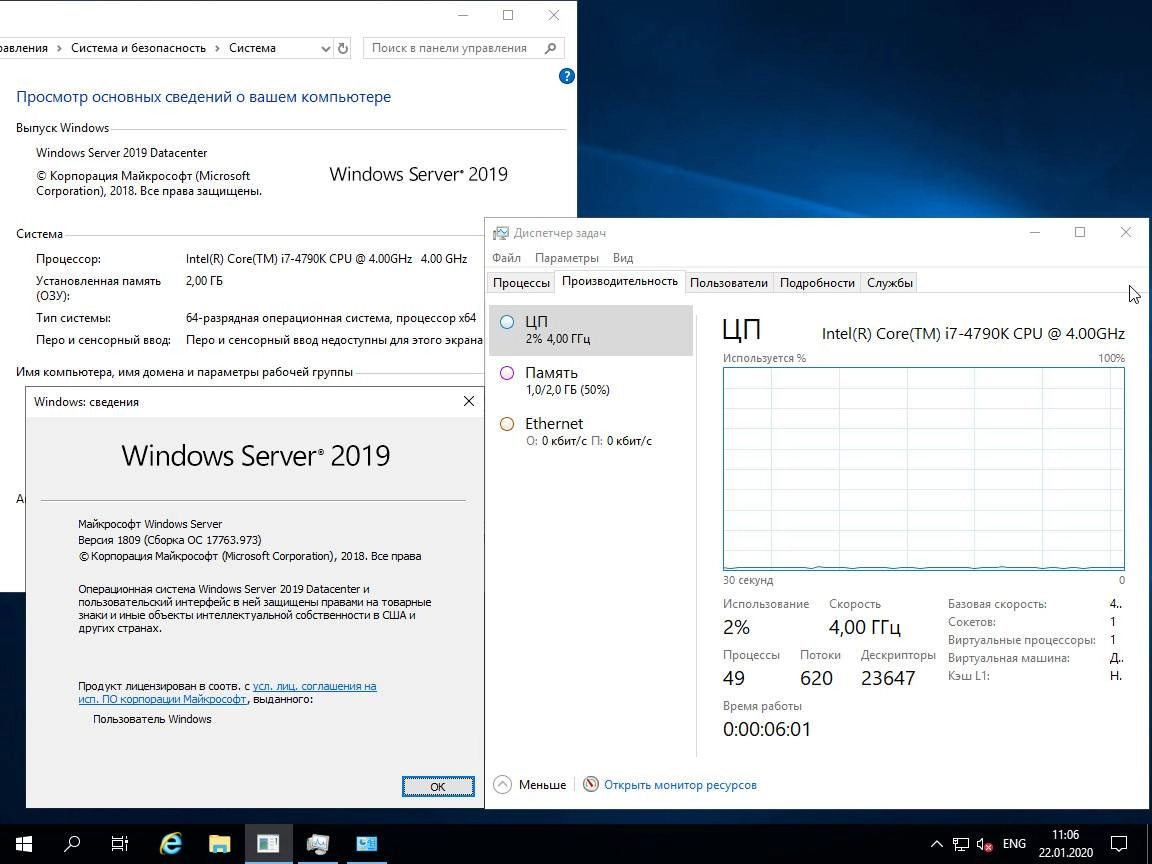This screenshot has width=1152, height=864.
Task: Minimize the Task Manager window
Action: coord(1035,232)
